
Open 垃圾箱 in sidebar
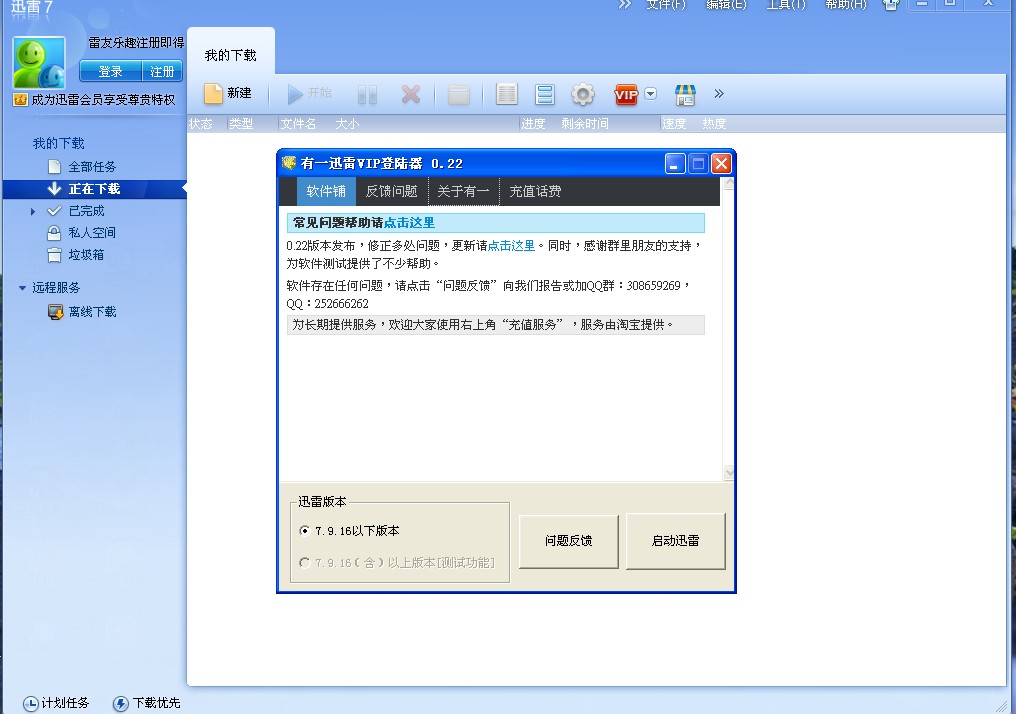pos(86,255)
